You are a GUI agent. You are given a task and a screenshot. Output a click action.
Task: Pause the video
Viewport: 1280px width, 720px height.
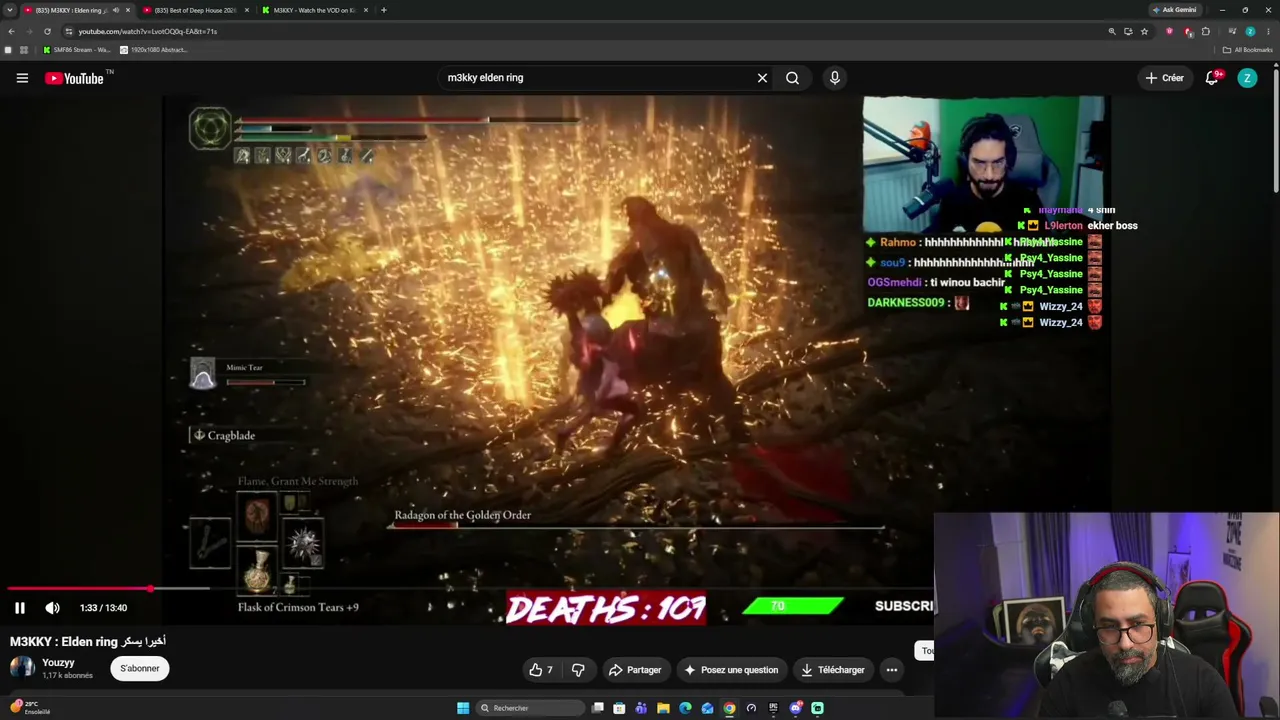19,608
